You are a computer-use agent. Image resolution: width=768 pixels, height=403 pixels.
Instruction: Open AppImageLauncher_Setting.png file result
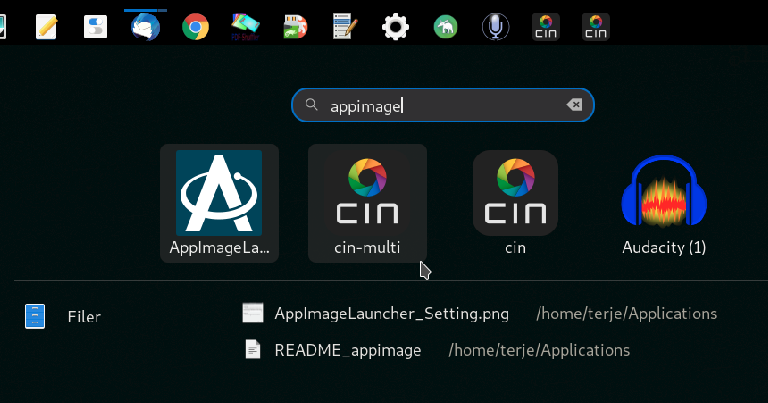coord(391,314)
